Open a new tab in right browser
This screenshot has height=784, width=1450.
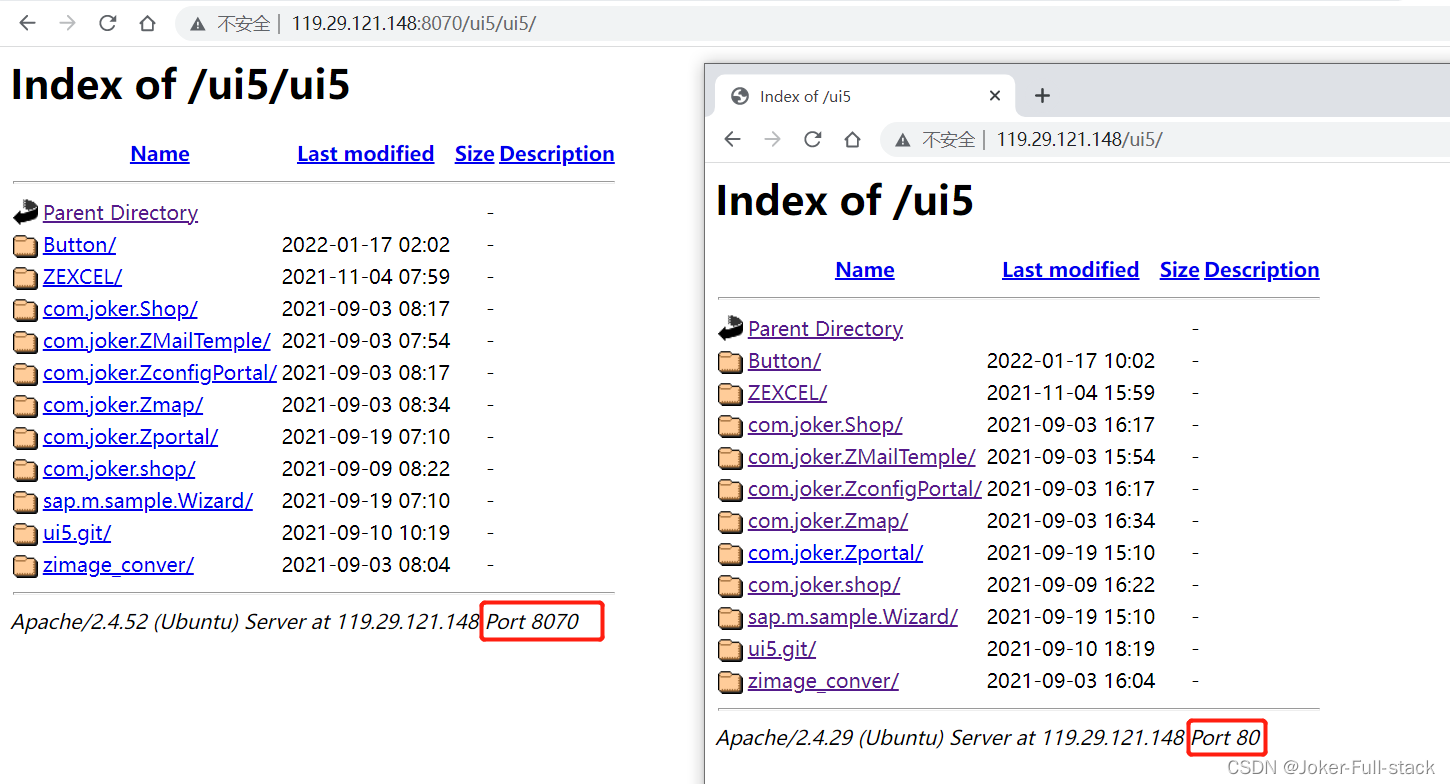(x=1042, y=96)
